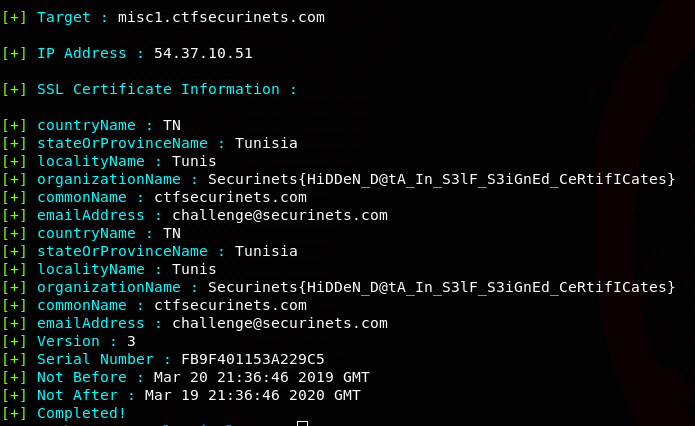Click the first commonName ctfsecurinets.com

(x=230, y=197)
